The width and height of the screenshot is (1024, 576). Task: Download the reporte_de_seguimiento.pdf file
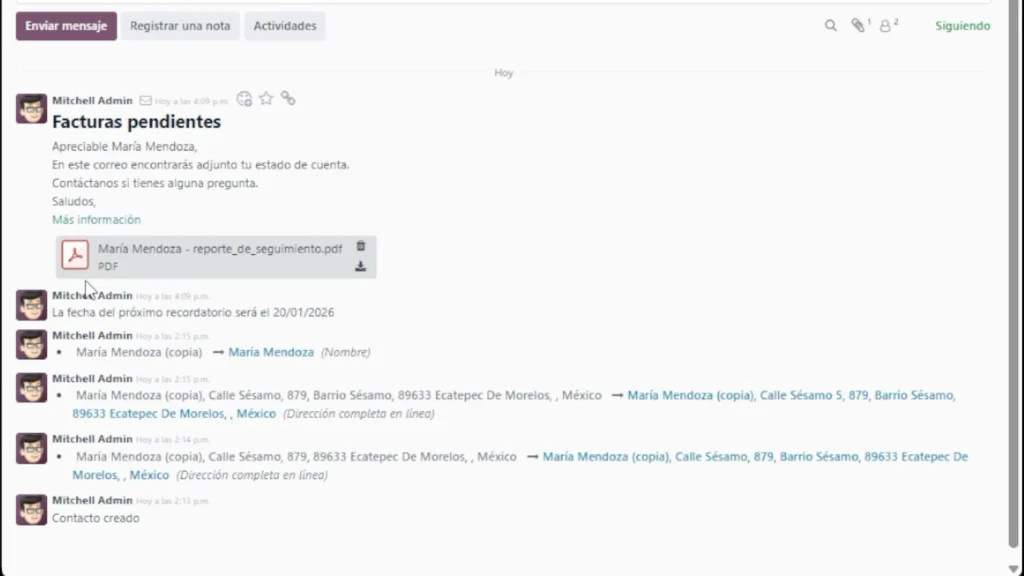361,267
